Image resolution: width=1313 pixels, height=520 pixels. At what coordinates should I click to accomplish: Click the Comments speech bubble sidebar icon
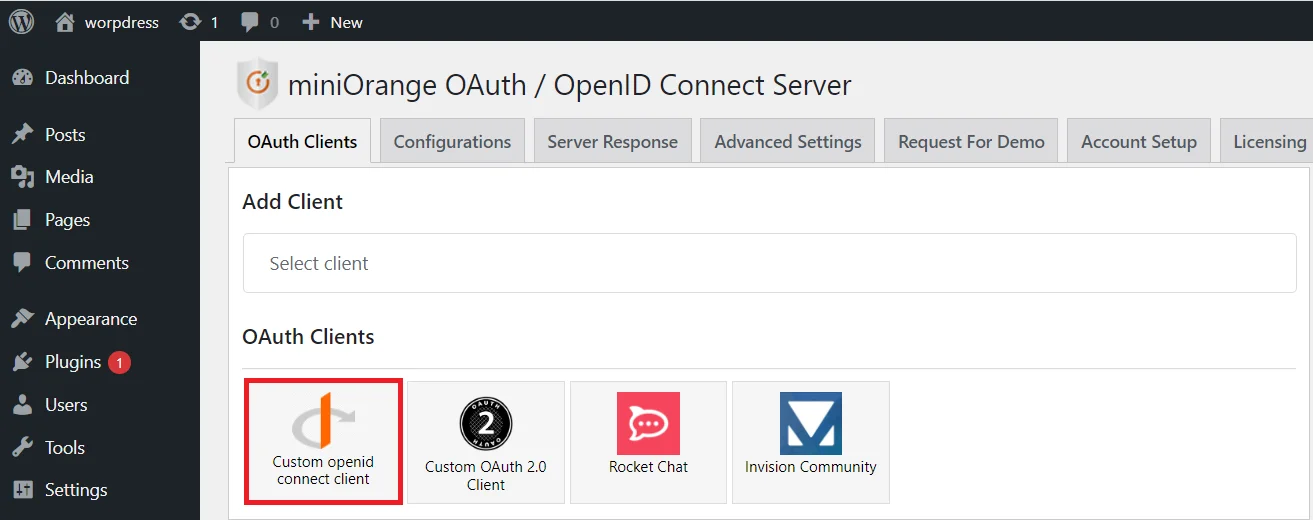(x=22, y=263)
